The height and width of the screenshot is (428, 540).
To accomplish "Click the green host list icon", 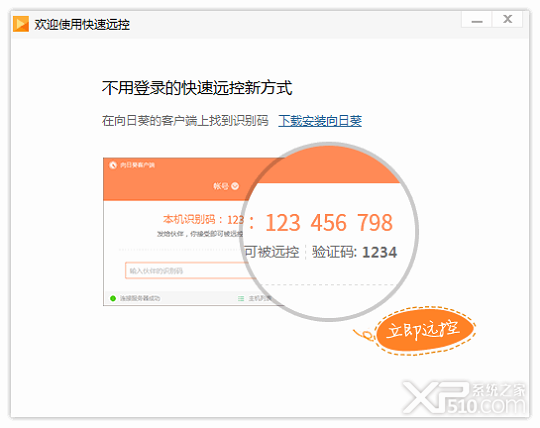I will pyautogui.click(x=241, y=298).
